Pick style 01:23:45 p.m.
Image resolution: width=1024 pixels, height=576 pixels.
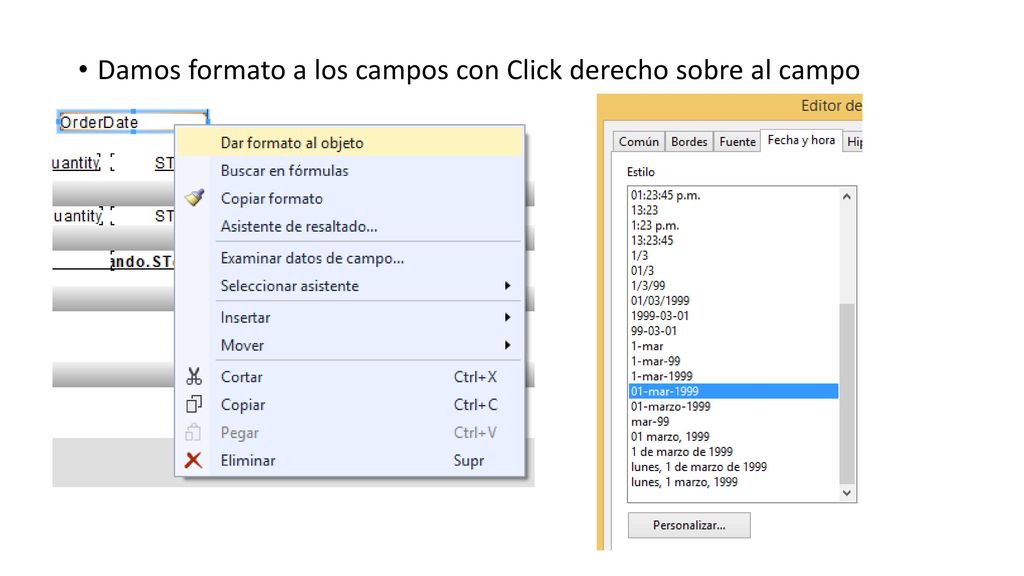click(733, 195)
